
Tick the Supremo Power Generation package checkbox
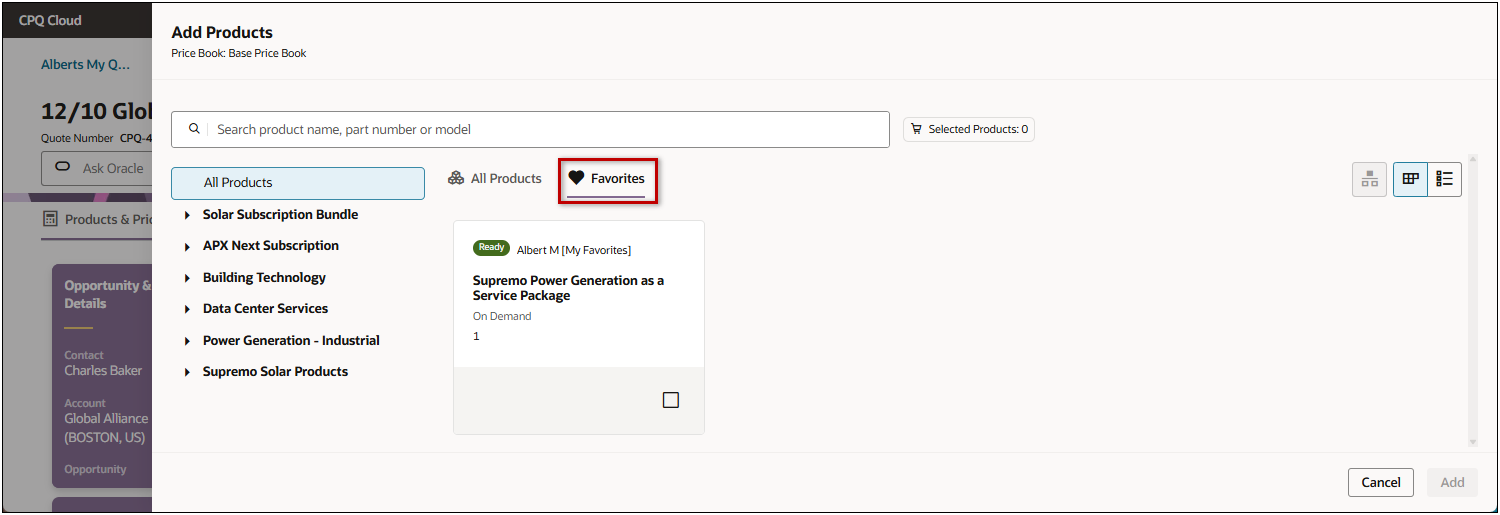(671, 400)
